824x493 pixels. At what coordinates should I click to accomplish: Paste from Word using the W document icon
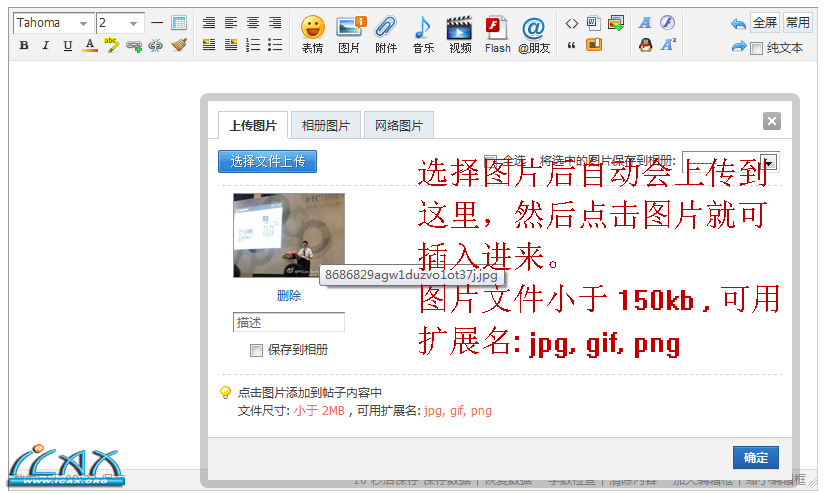594,23
